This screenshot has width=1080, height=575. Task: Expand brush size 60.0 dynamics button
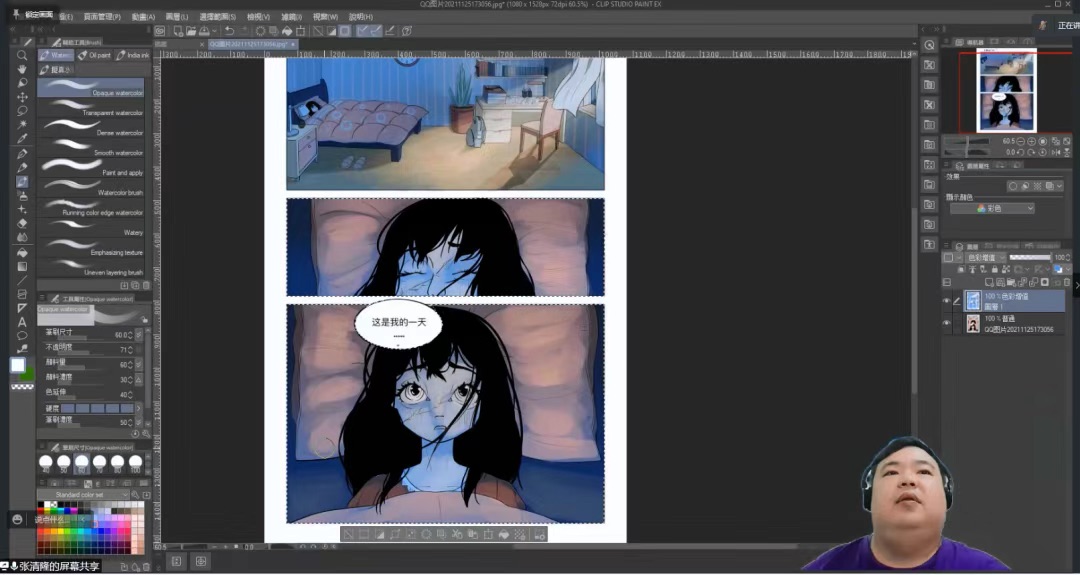[x=138, y=335]
